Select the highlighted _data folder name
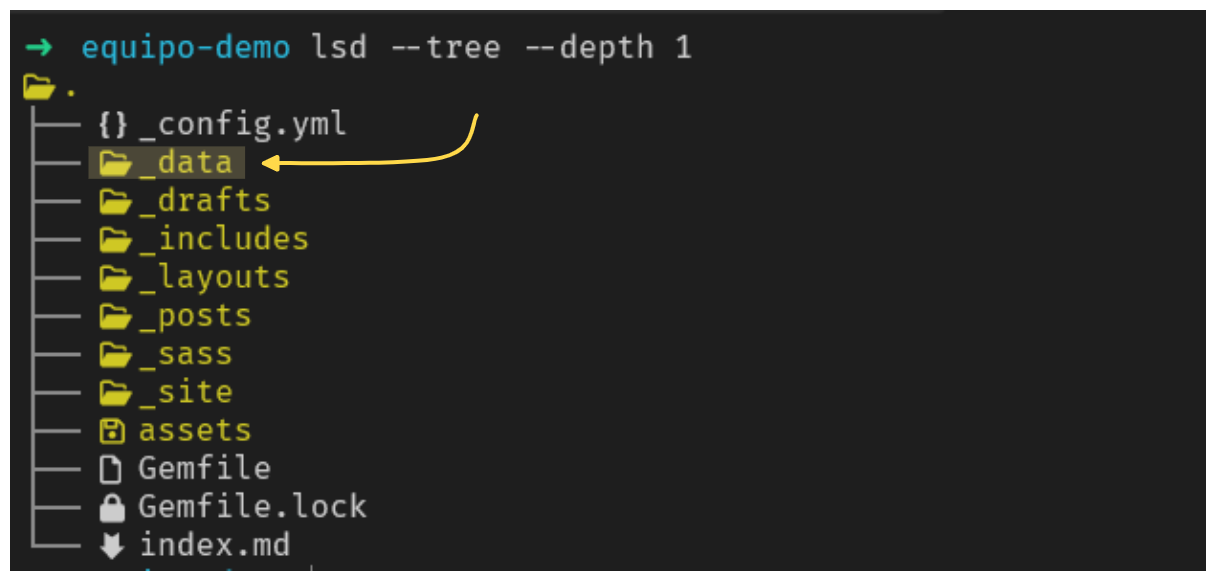Image resolution: width=1215 pixels, height=580 pixels. (186, 163)
